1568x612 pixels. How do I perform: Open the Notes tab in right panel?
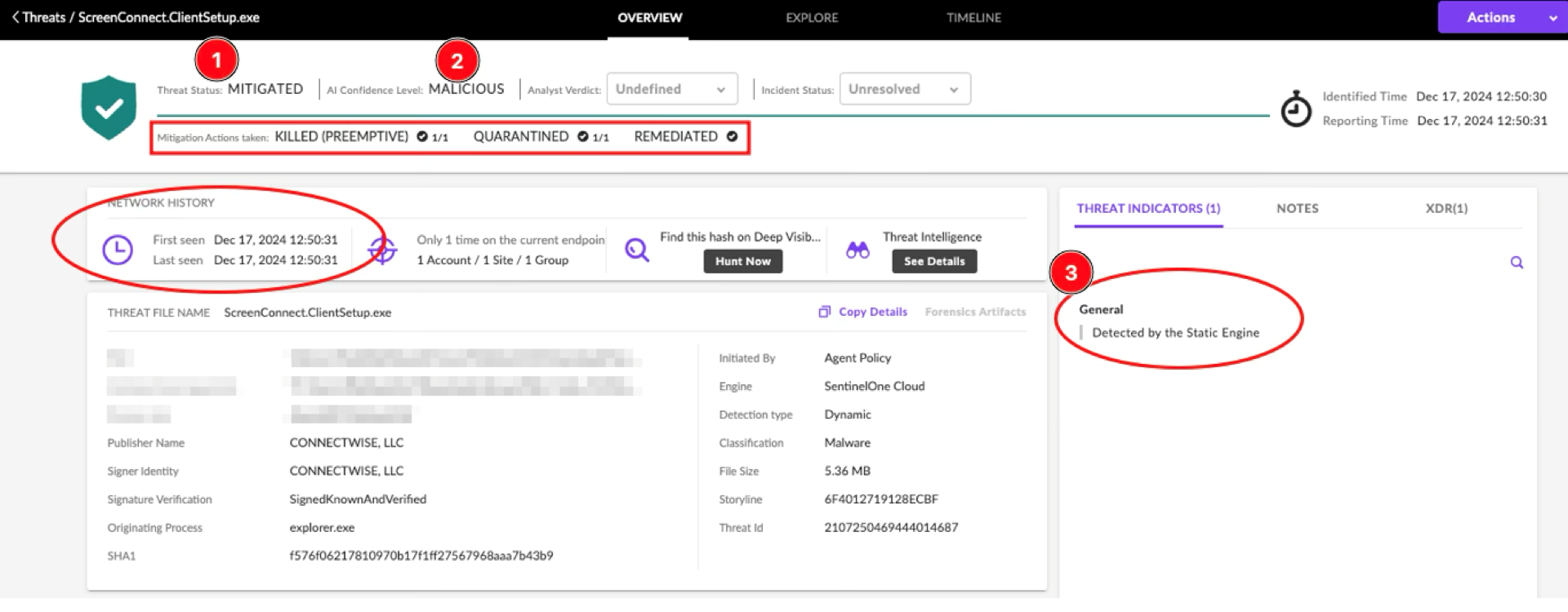(x=1297, y=209)
